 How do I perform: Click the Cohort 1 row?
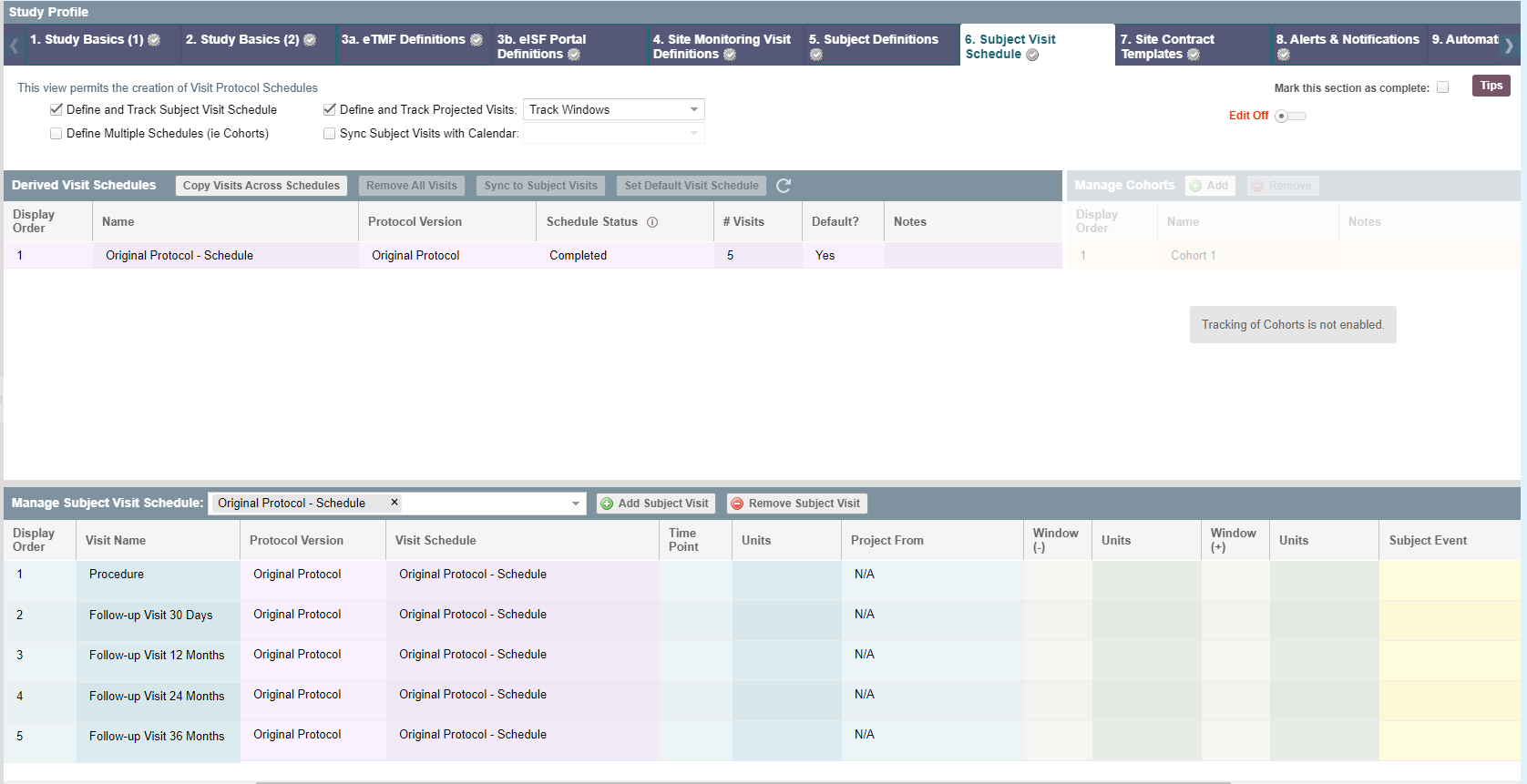[1294, 256]
